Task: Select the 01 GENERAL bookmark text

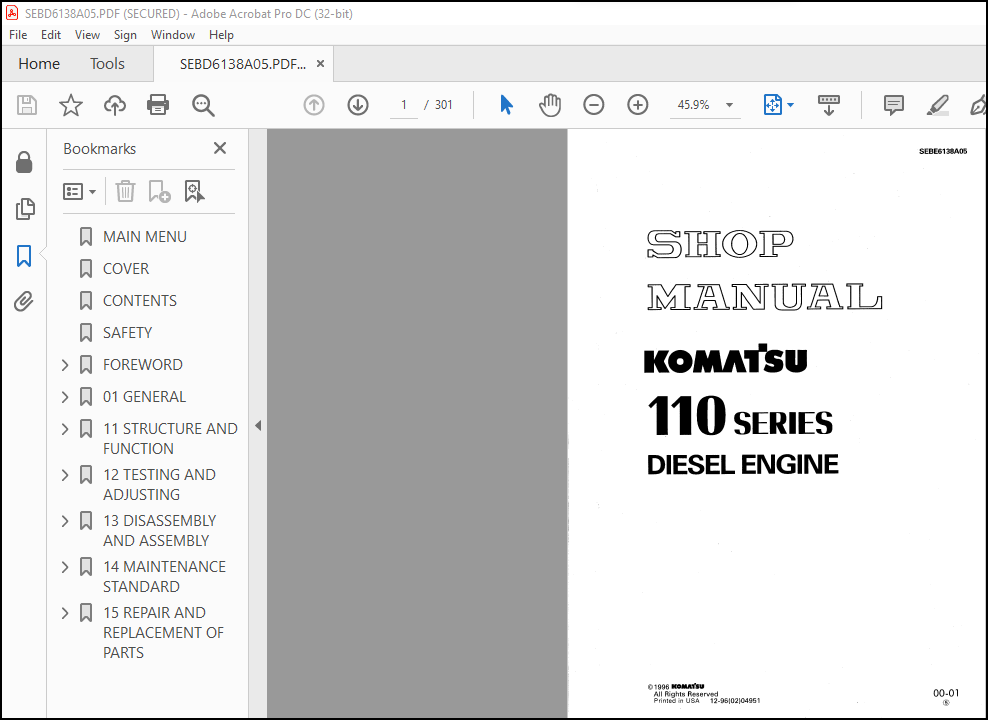Action: [x=144, y=397]
